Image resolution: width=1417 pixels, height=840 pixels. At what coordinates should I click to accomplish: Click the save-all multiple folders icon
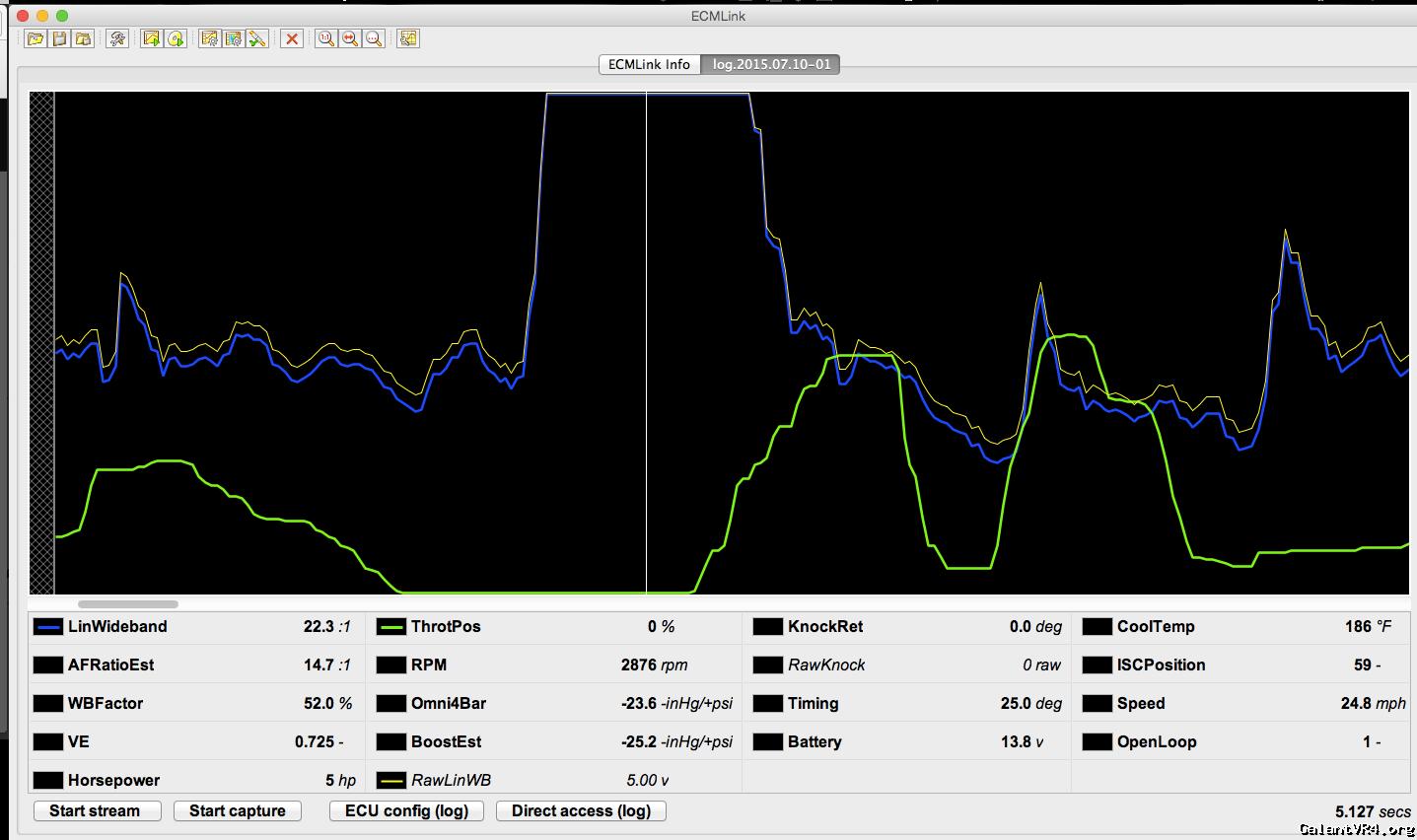tap(84, 38)
